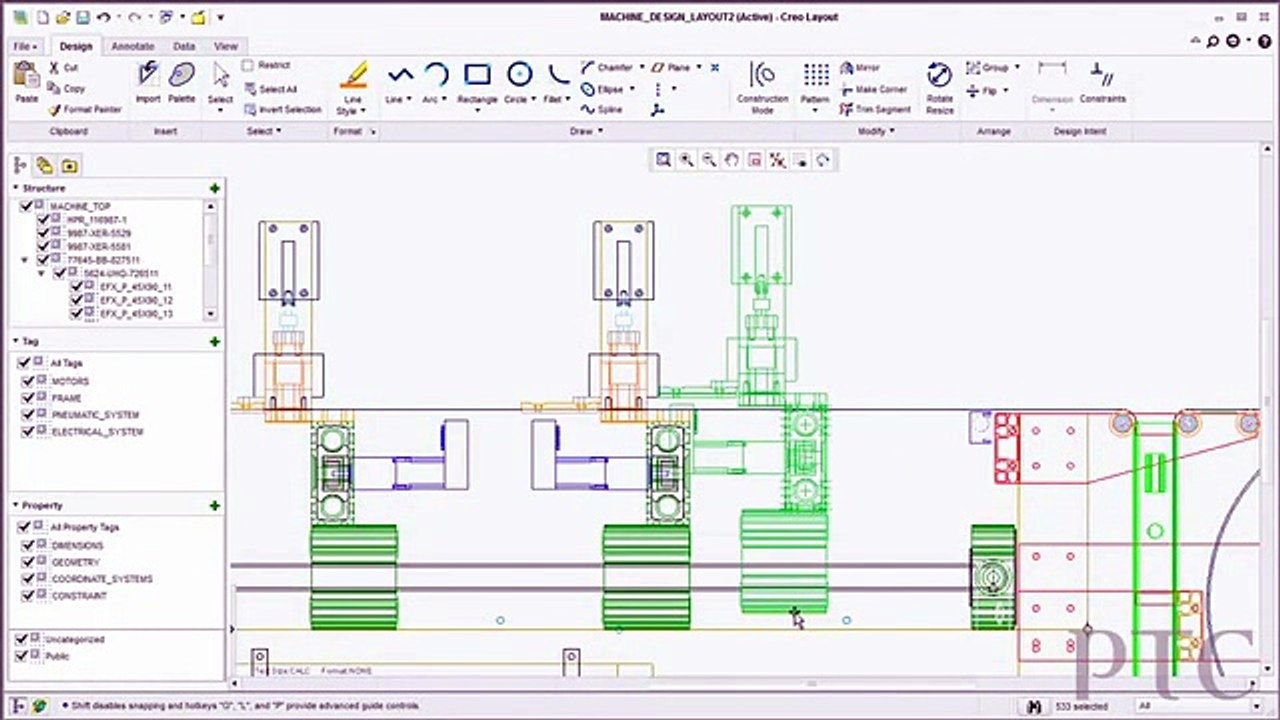Click the Refit view icon in graphics toolbar
Screen dimensions: 1280x720
(663, 160)
